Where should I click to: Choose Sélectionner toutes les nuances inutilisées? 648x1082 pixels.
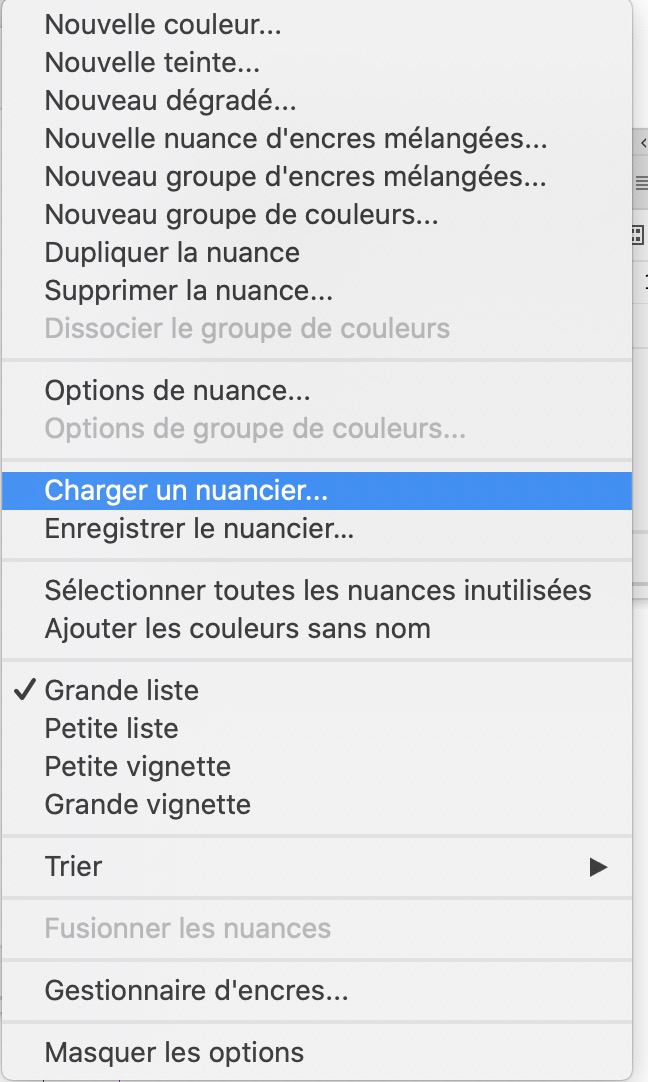click(x=318, y=591)
